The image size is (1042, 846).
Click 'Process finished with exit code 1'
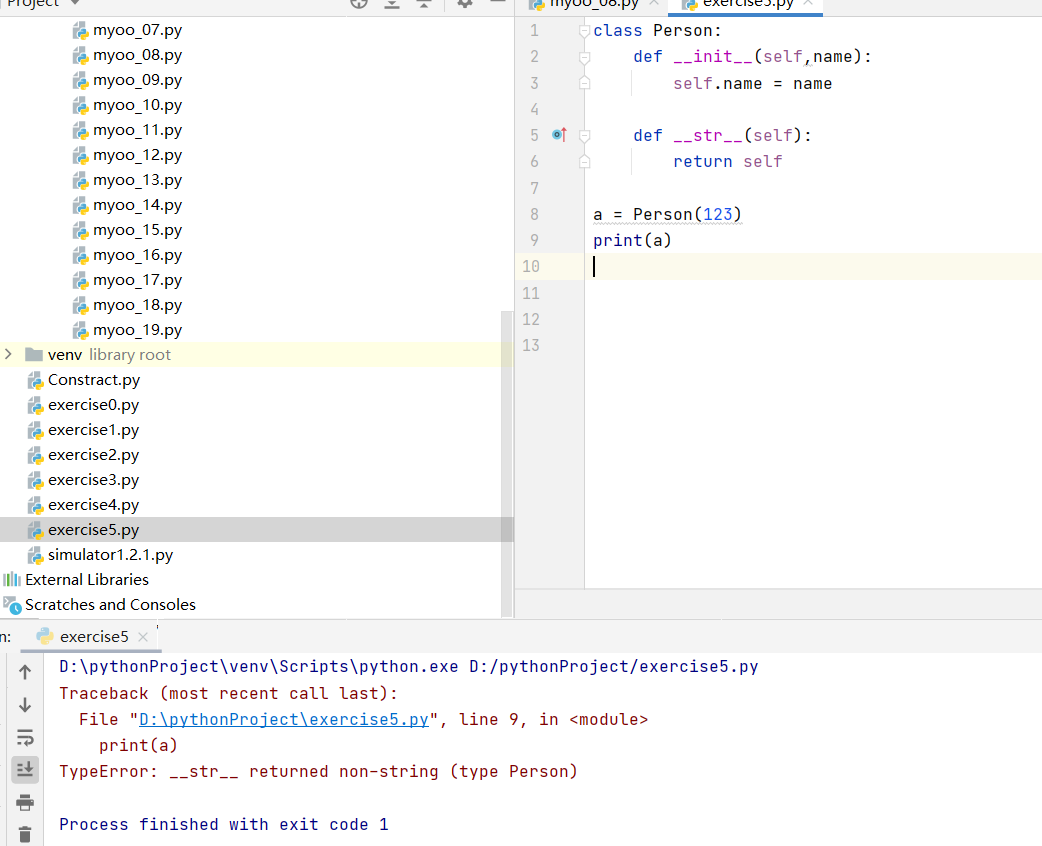224,825
